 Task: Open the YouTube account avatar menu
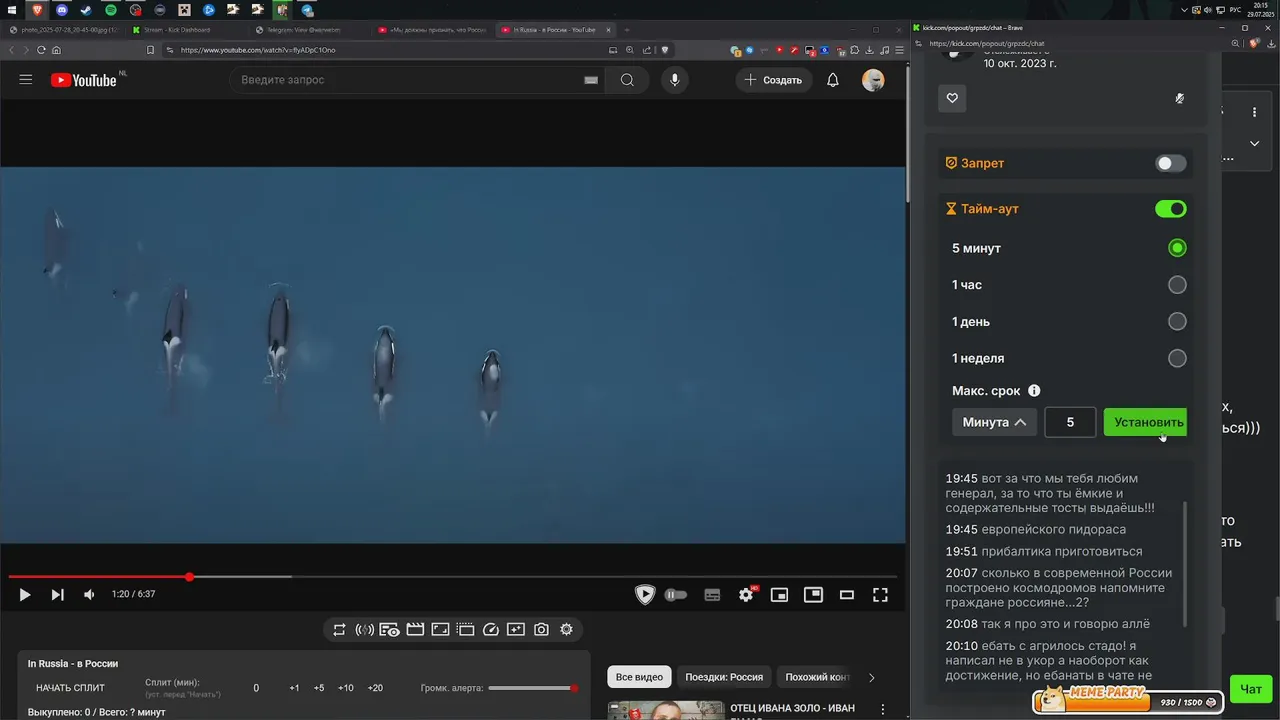873,80
